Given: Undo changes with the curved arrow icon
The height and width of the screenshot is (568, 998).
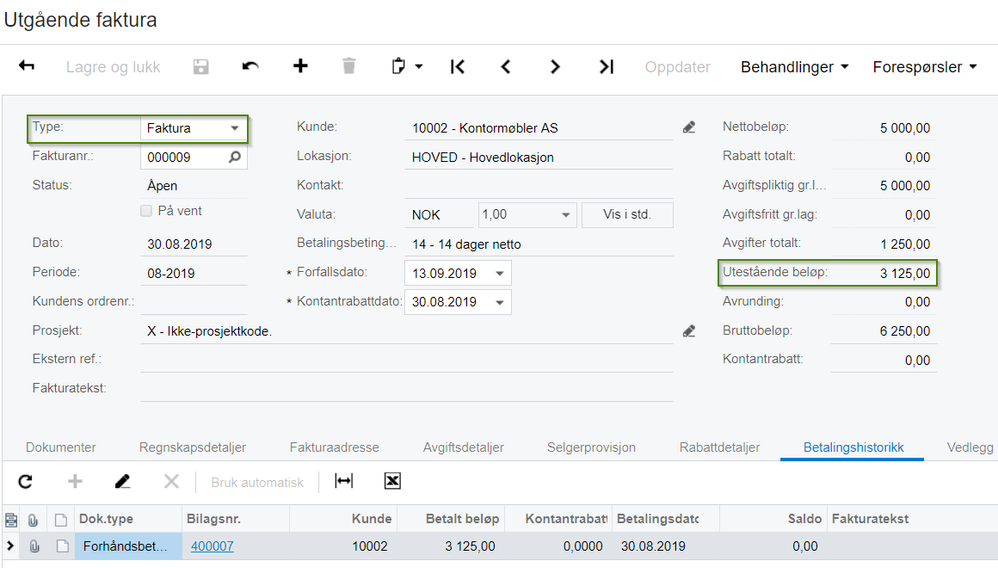Looking at the screenshot, I should coord(250,66).
